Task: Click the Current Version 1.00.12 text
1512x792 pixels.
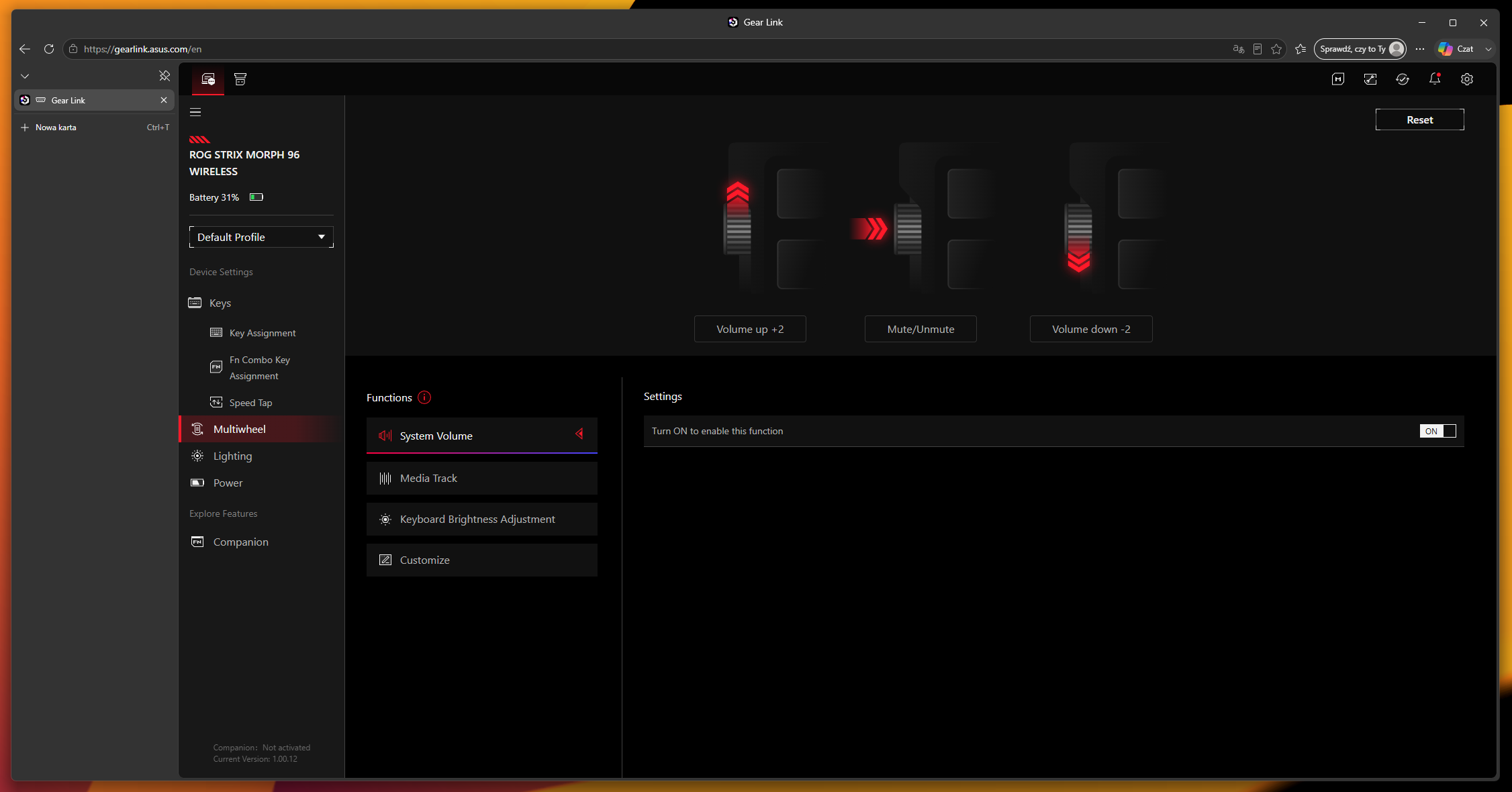Action: 255,759
